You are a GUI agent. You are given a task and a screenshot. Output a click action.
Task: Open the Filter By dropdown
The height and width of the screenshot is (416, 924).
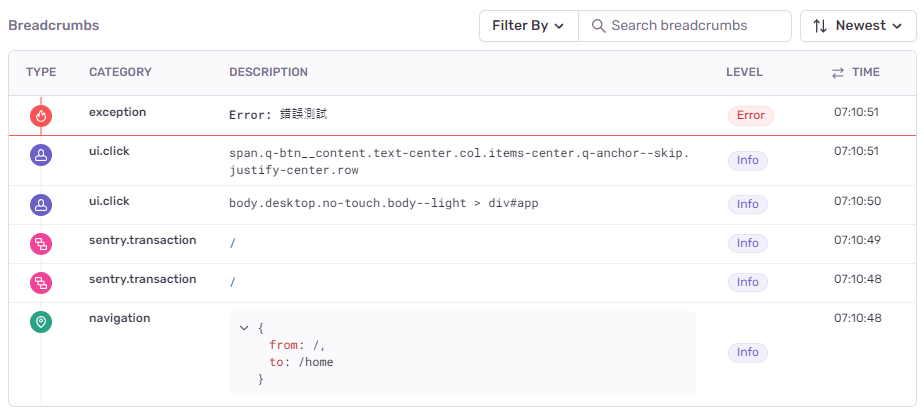pyautogui.click(x=528, y=26)
